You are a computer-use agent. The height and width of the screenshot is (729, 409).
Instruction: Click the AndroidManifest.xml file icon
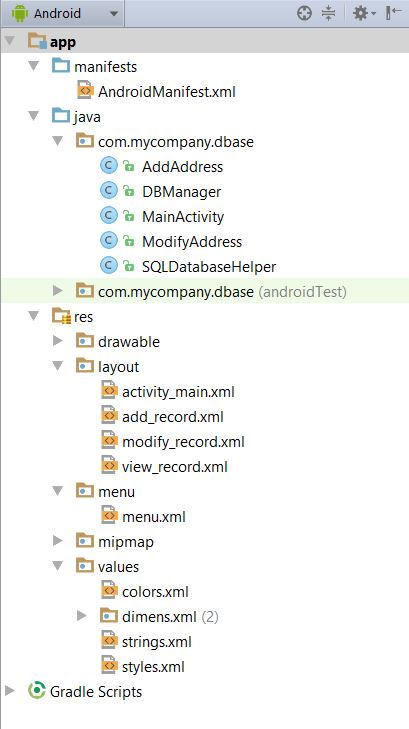click(85, 90)
